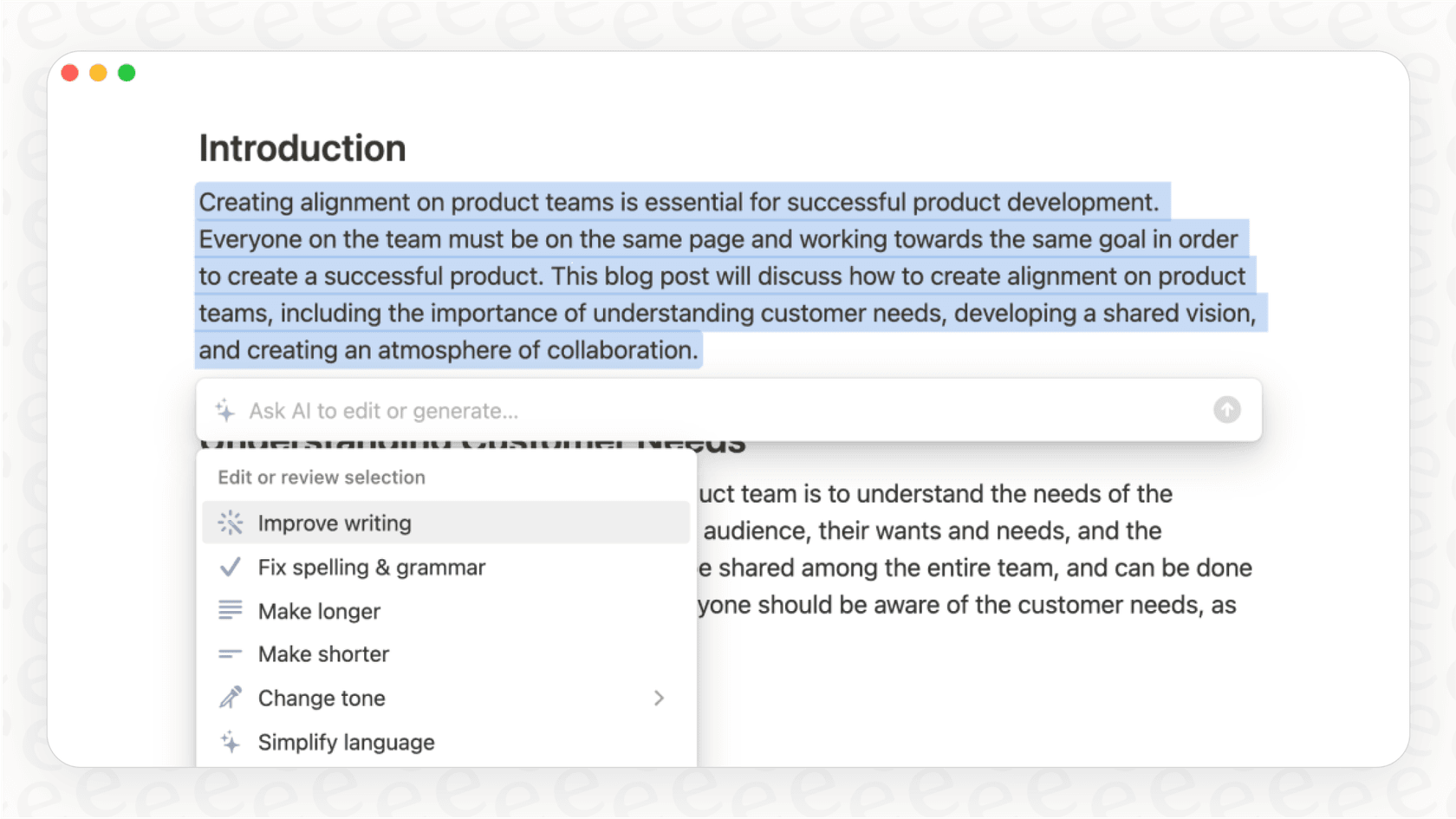Open the Change tone options
This screenshot has width=1456, height=819.
pyautogui.click(x=322, y=698)
